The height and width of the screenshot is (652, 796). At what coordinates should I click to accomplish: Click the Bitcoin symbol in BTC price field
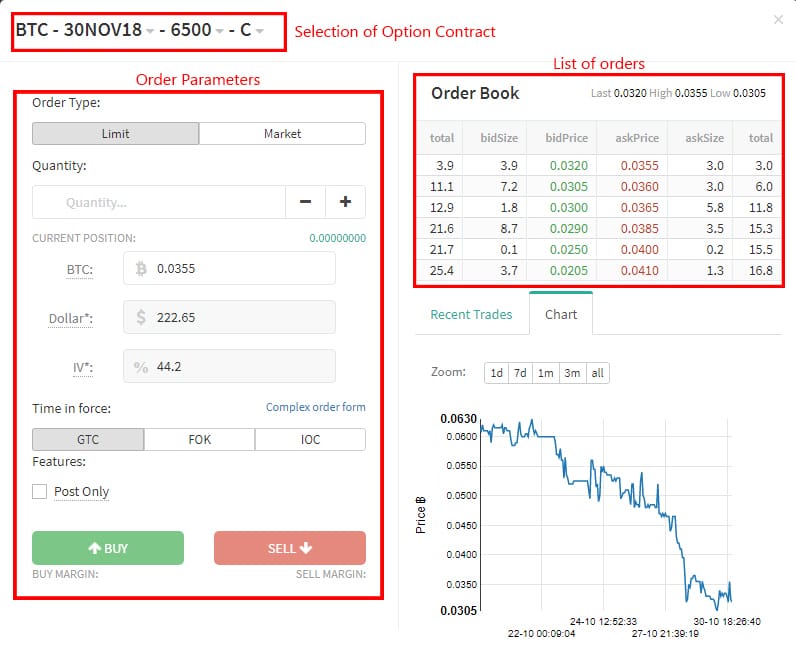click(x=141, y=268)
